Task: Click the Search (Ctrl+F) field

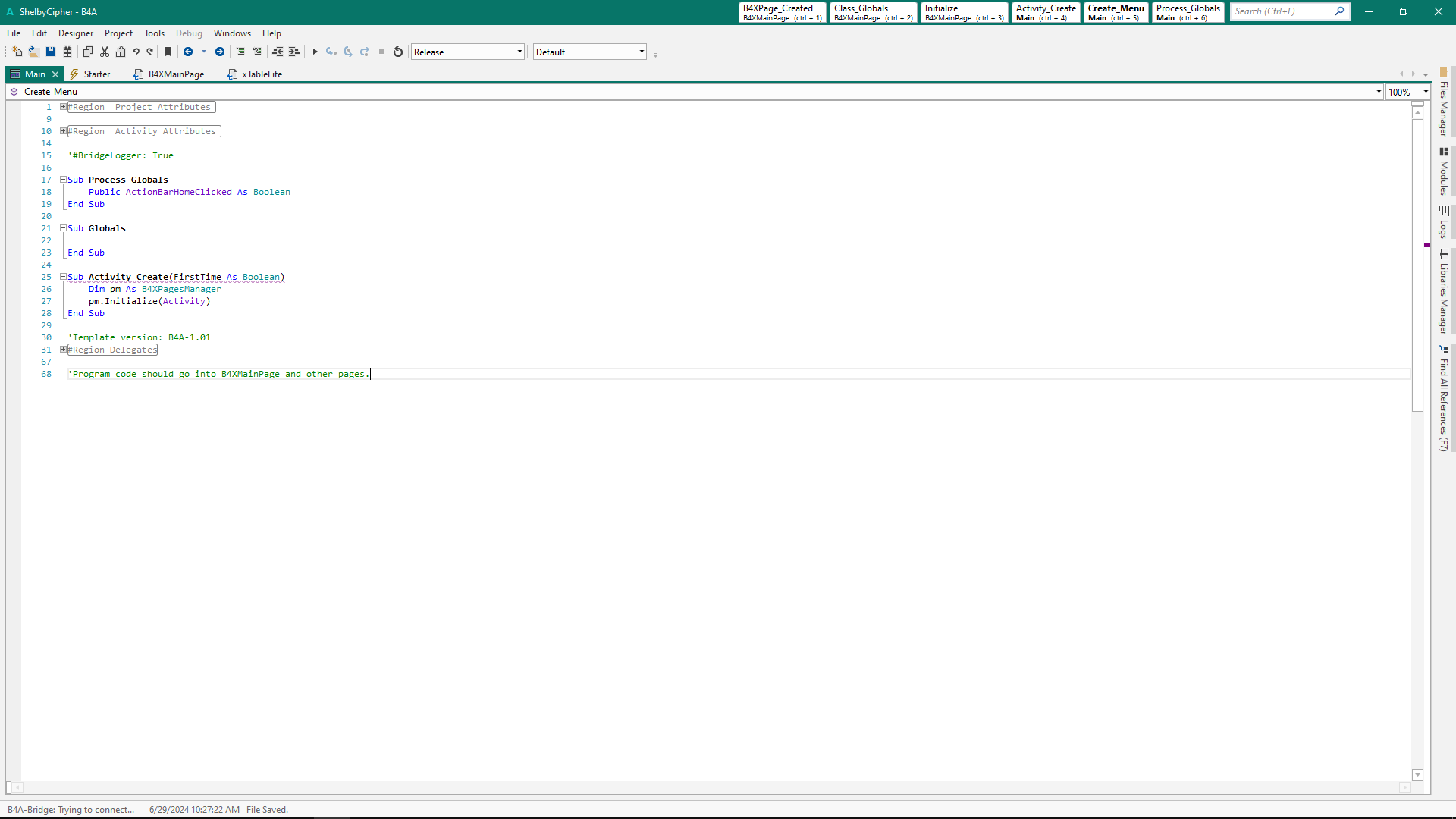Action: click(x=1282, y=11)
